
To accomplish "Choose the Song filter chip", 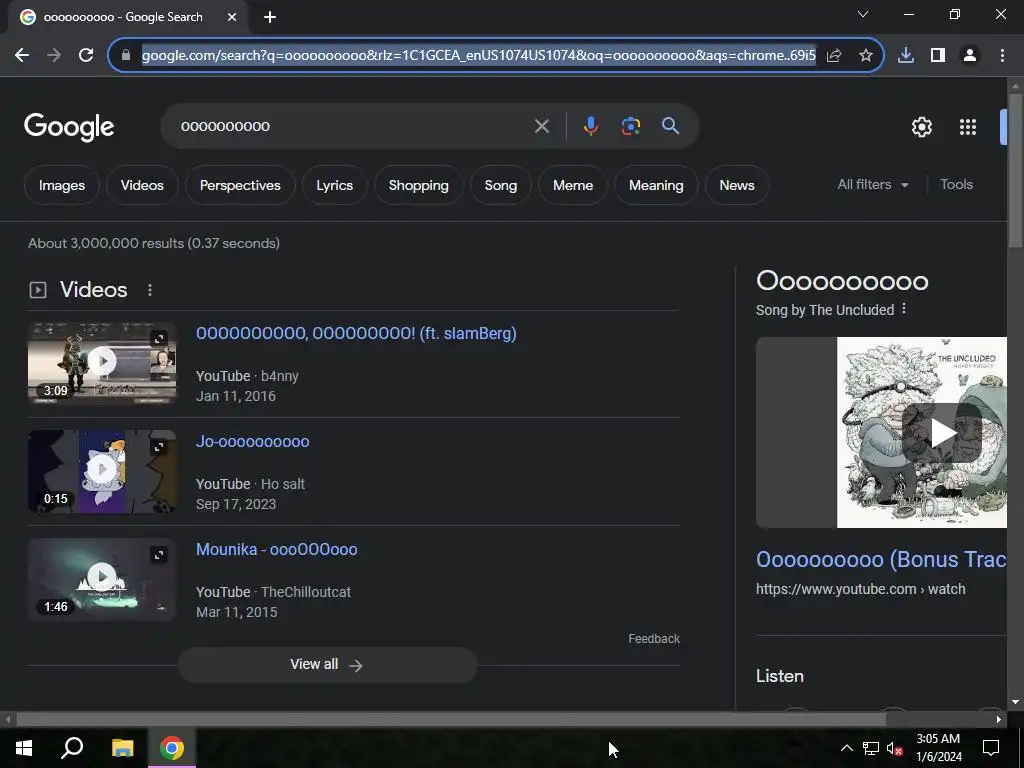I will tap(501, 185).
